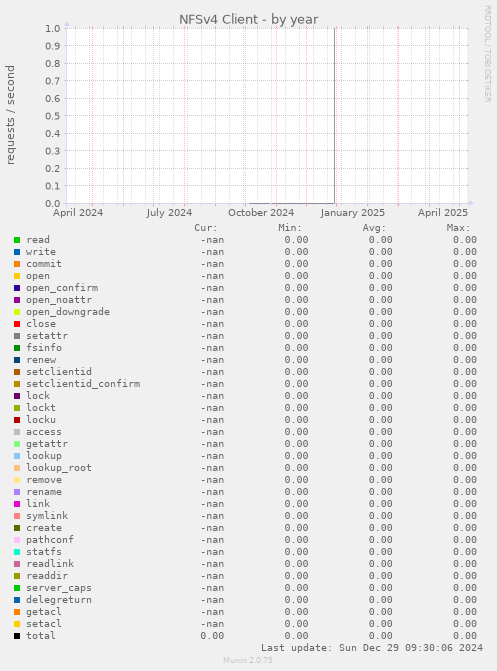
Task: Click the 'readdir' legend label
Action: coord(47,576)
